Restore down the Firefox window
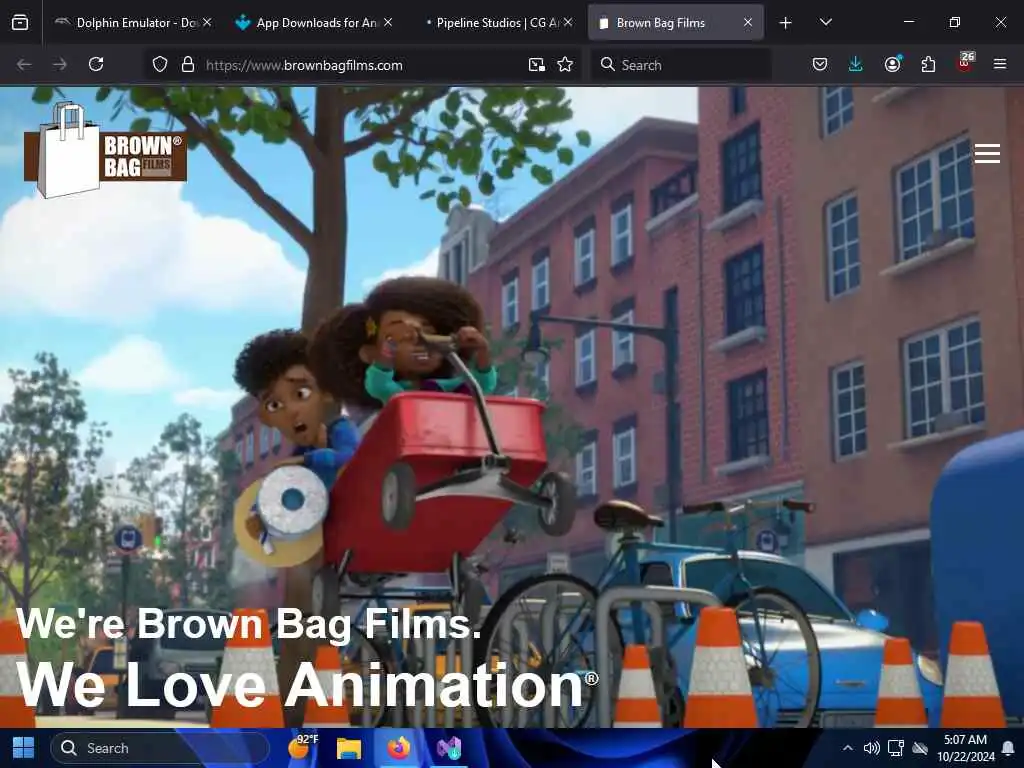The height and width of the screenshot is (768, 1024). click(x=955, y=22)
